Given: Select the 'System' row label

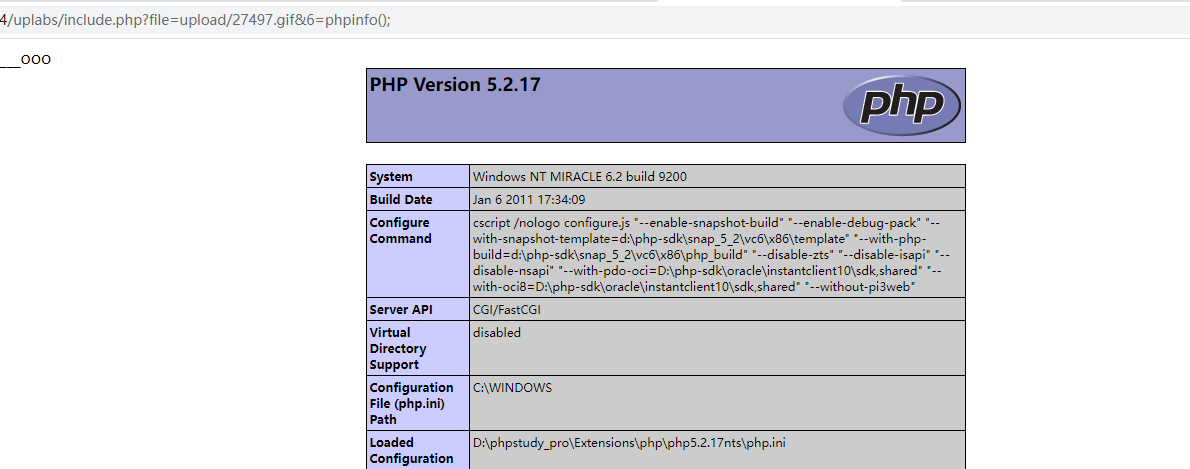Looking at the screenshot, I should tap(418, 176).
